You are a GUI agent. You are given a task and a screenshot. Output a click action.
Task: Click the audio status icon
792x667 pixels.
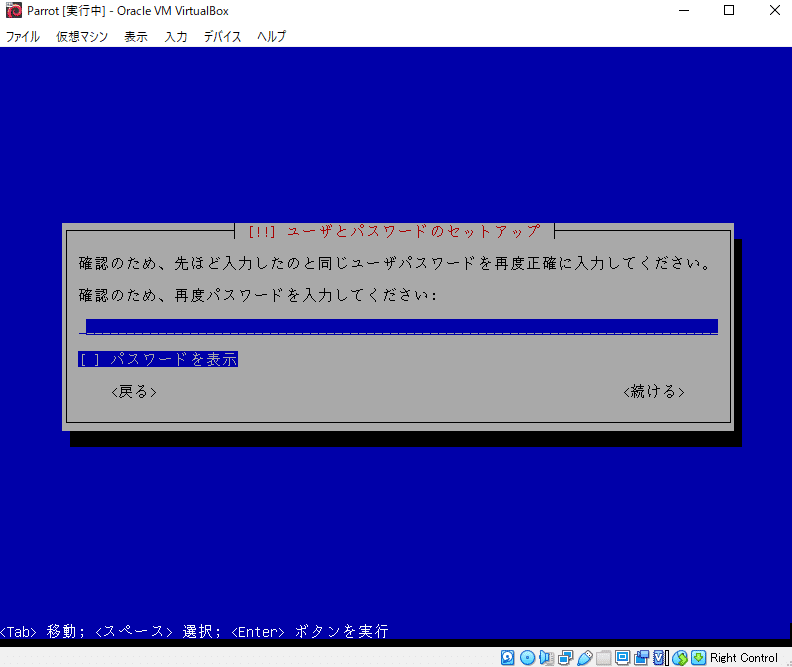tap(546, 657)
